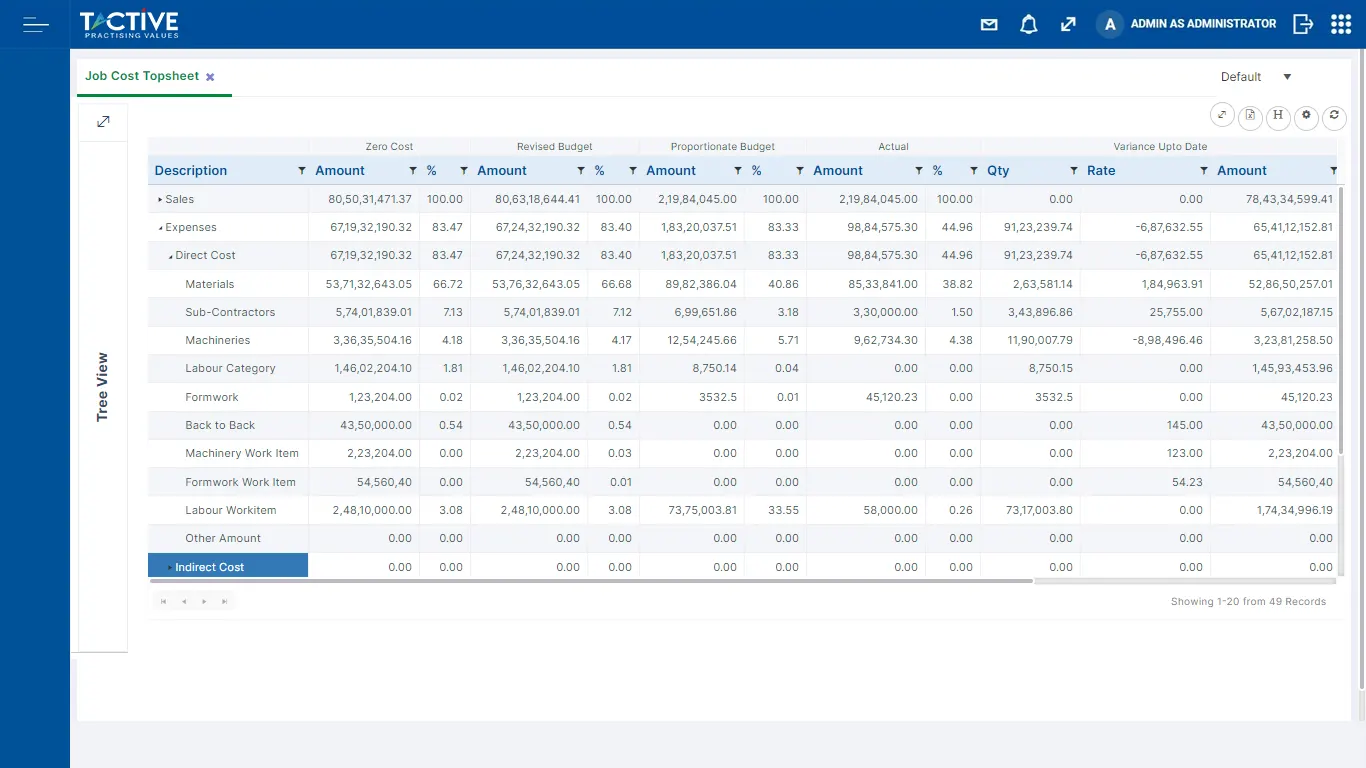Open grid settings gear
The width and height of the screenshot is (1366, 768).
click(1306, 116)
